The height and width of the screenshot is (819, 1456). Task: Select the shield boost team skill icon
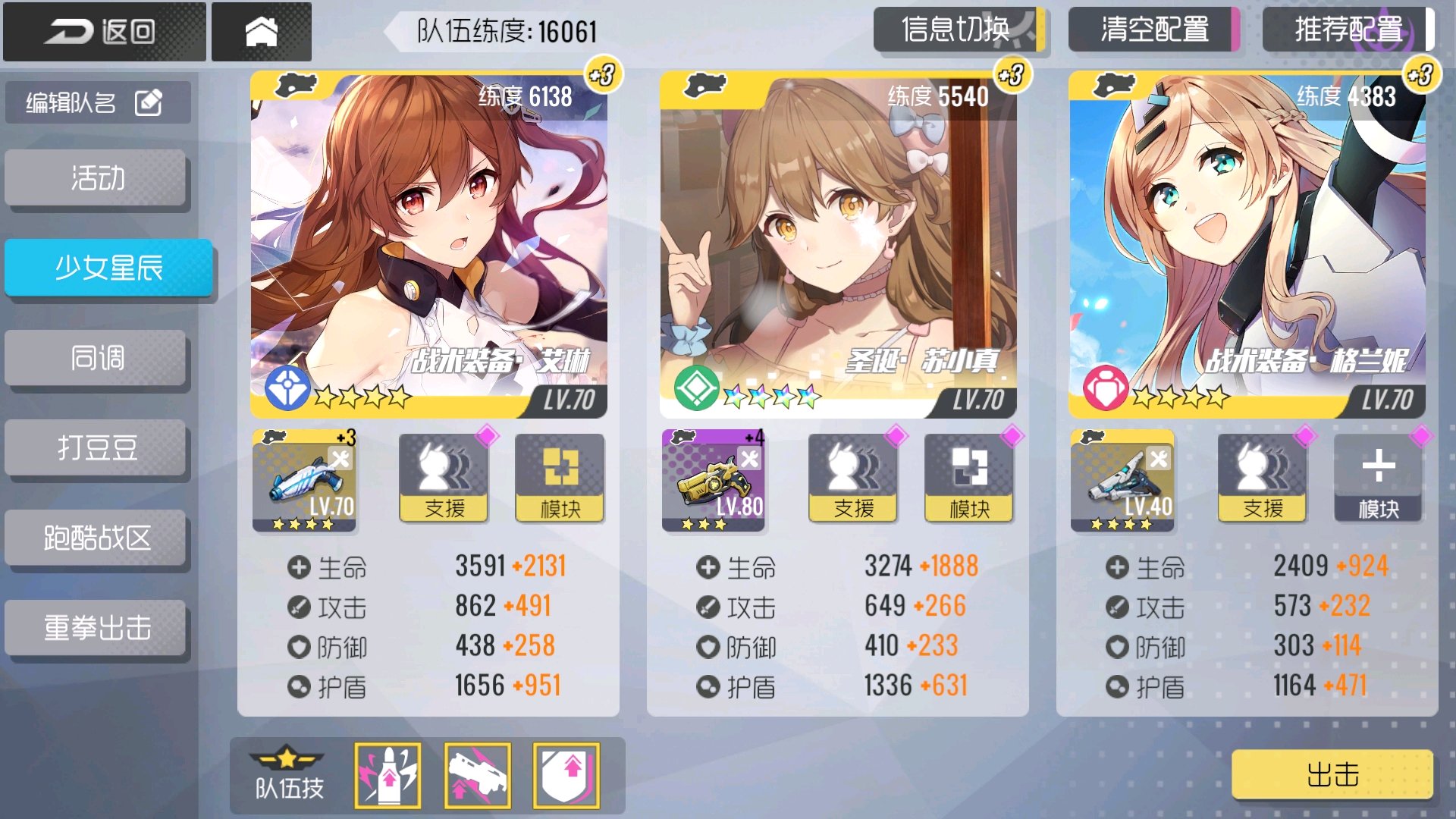(566, 776)
